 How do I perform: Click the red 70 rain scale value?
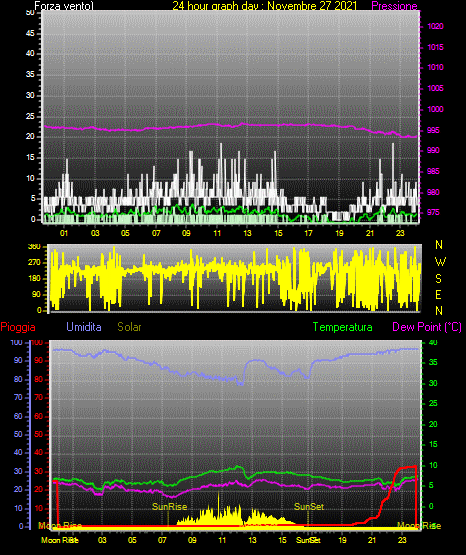(x=38, y=397)
